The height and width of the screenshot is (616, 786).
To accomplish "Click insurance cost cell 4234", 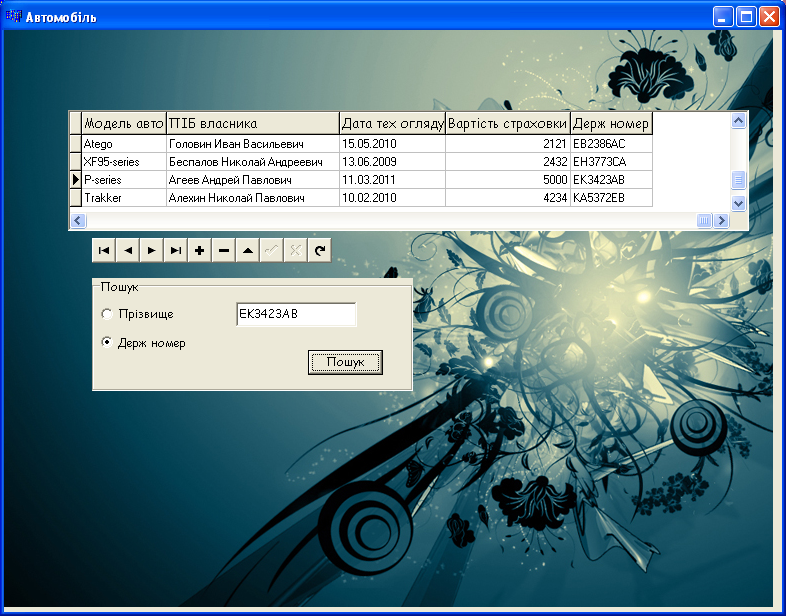I will coord(508,198).
